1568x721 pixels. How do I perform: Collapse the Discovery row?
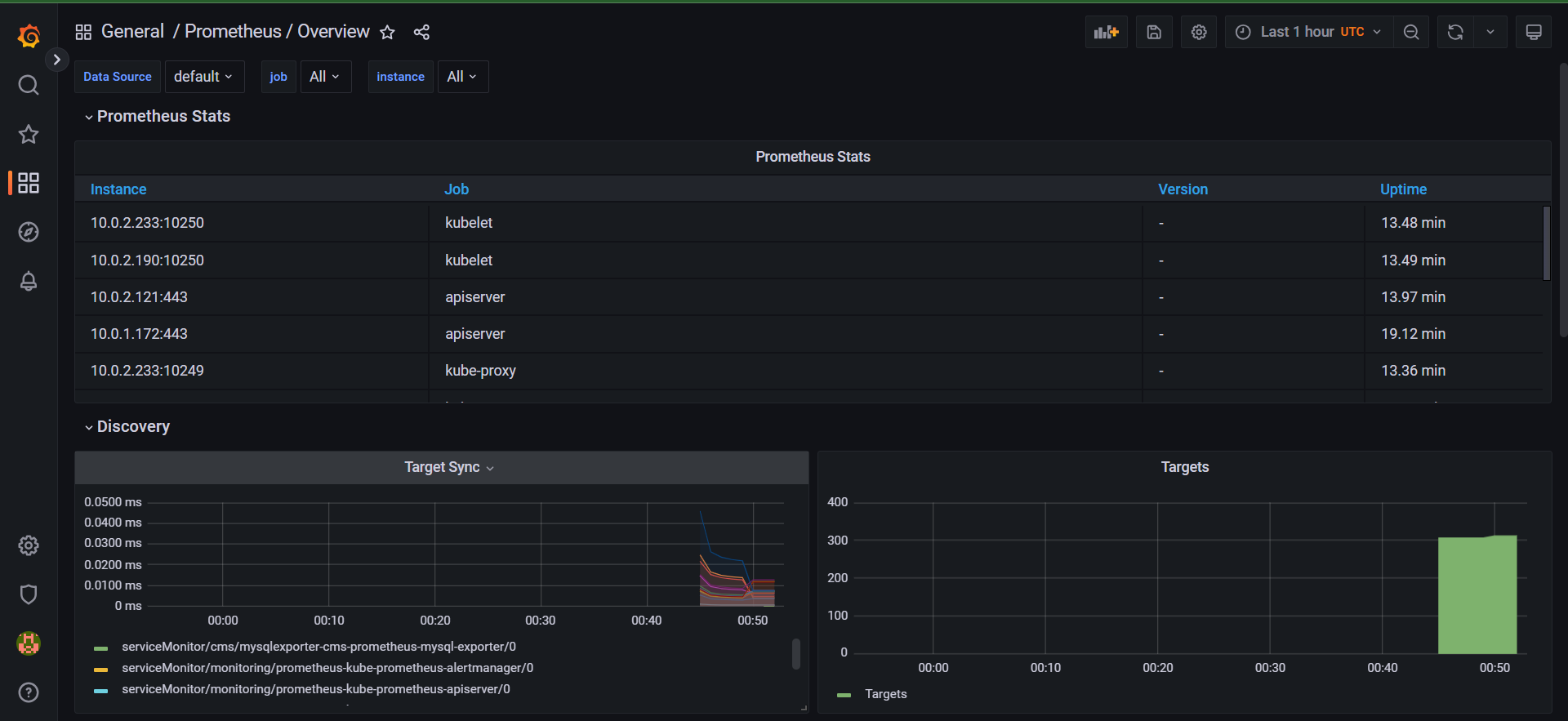pos(127,426)
